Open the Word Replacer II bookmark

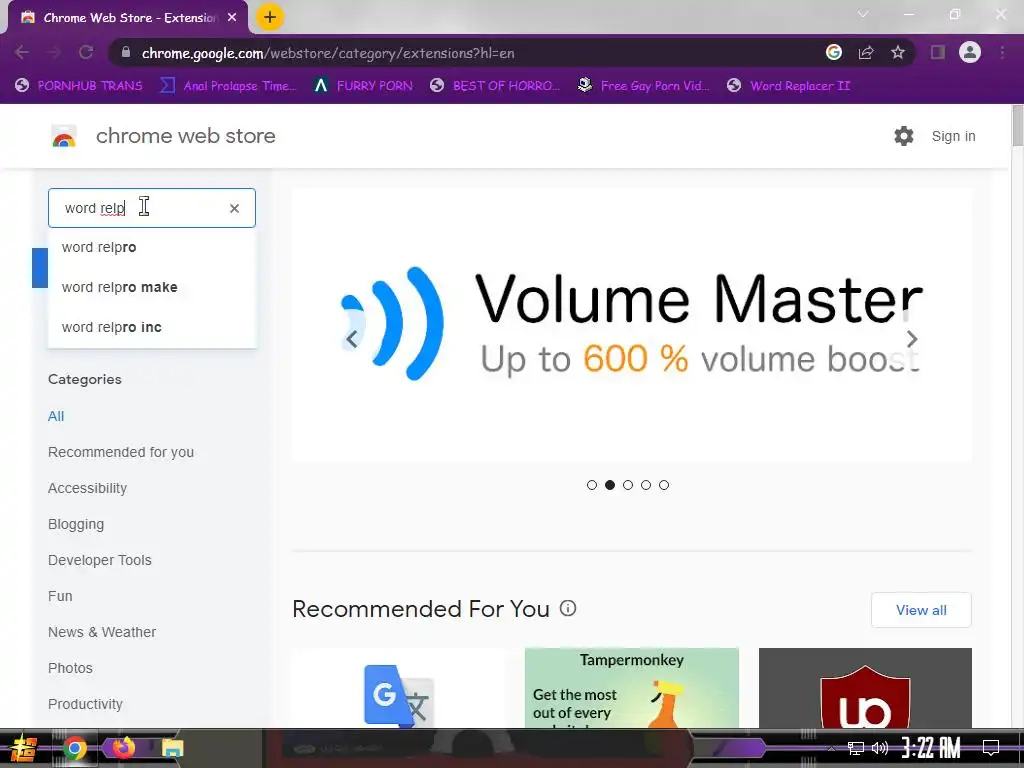[789, 86]
